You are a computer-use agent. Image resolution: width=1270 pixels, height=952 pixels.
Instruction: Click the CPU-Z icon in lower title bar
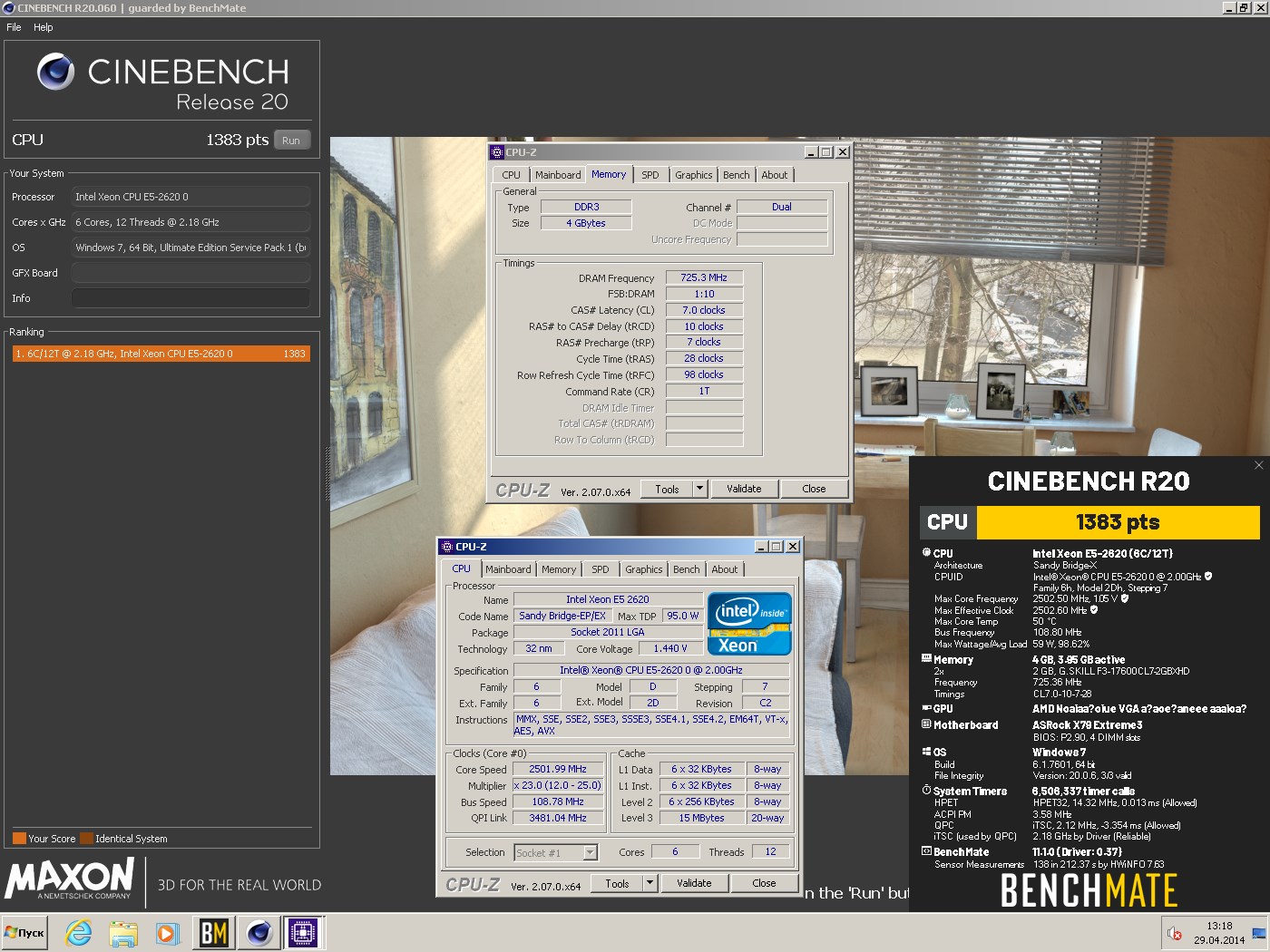pos(446,547)
